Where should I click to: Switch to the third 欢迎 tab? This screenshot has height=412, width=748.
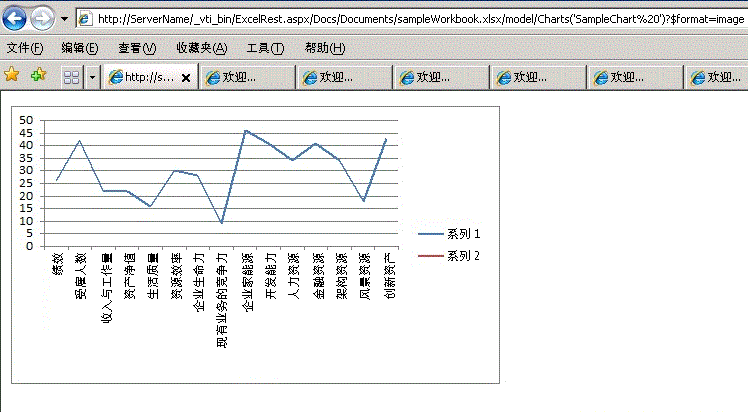point(442,77)
